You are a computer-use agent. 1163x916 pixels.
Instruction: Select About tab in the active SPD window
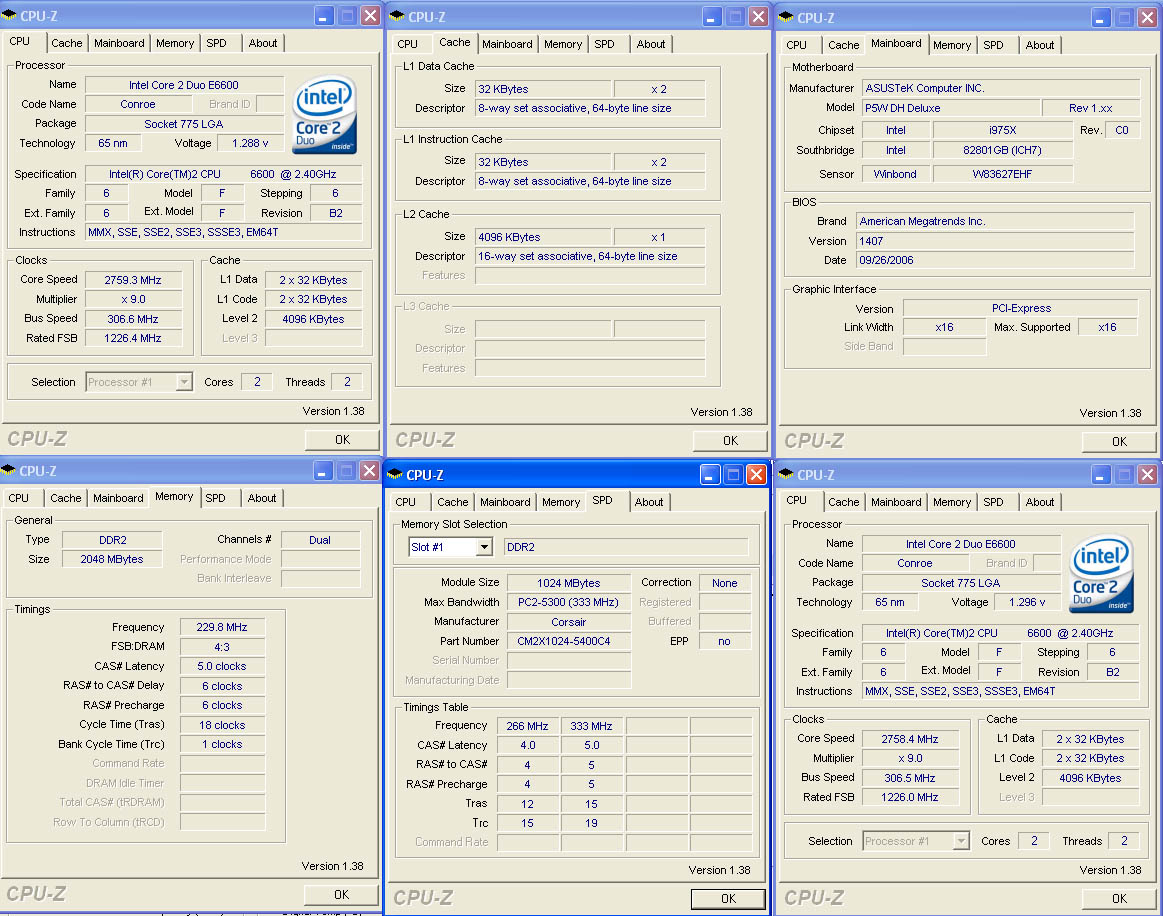649,502
